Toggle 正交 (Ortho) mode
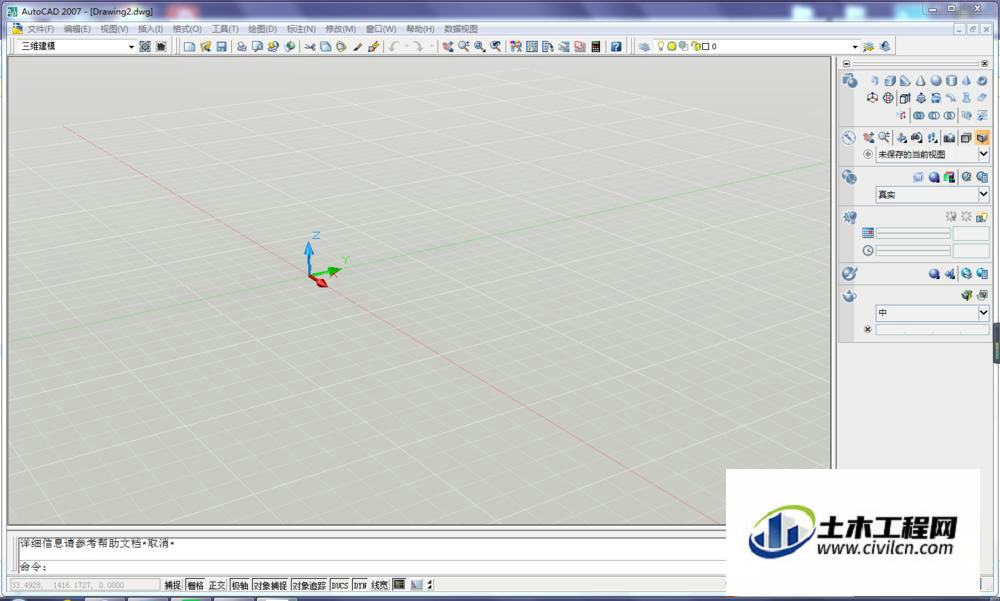This screenshot has width=1000, height=601. [x=217, y=585]
